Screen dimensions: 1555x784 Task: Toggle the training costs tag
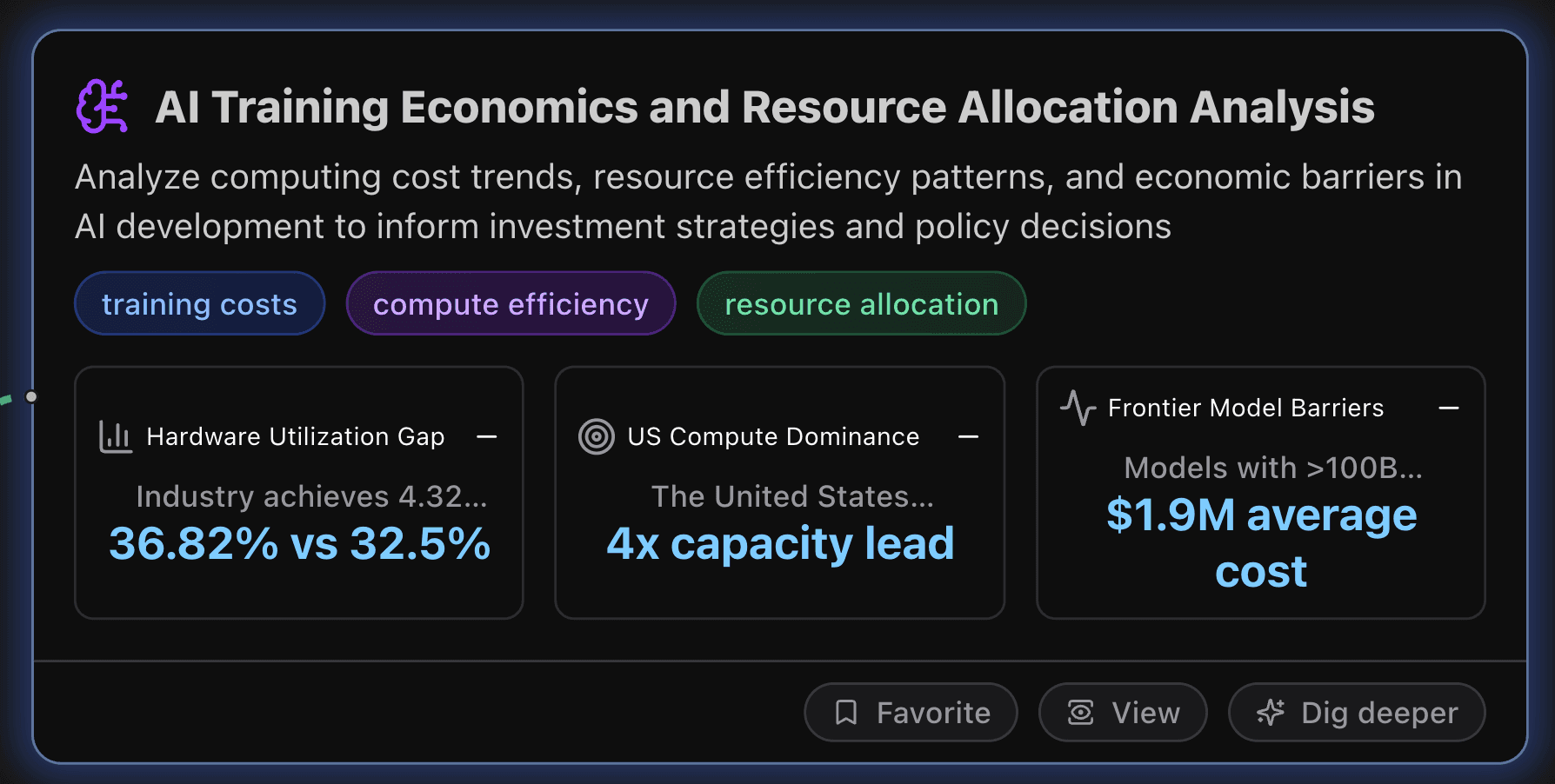198,303
